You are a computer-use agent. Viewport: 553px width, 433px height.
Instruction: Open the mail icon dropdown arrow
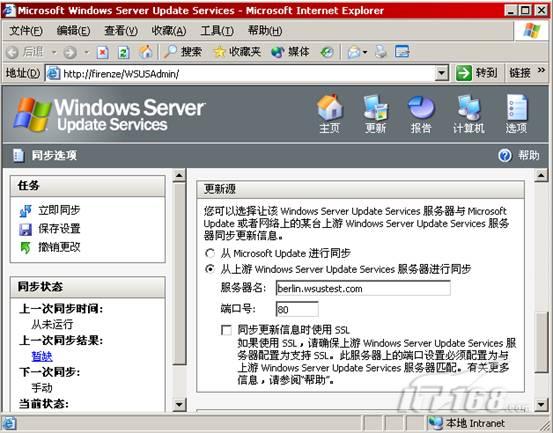tap(365, 53)
